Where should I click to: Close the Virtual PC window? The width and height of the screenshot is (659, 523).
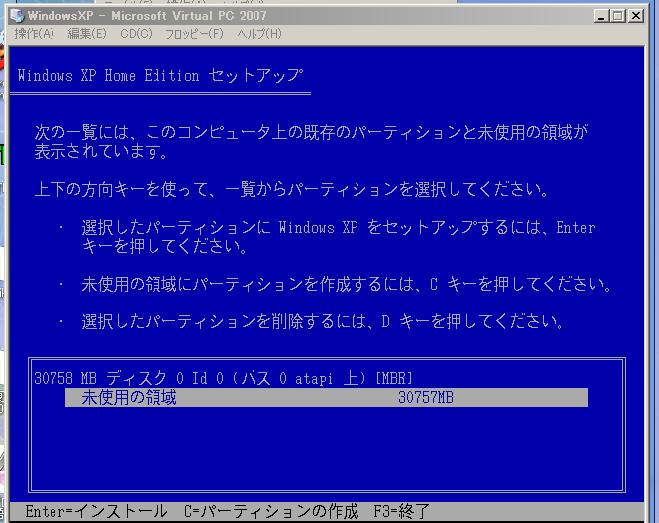coord(636,16)
